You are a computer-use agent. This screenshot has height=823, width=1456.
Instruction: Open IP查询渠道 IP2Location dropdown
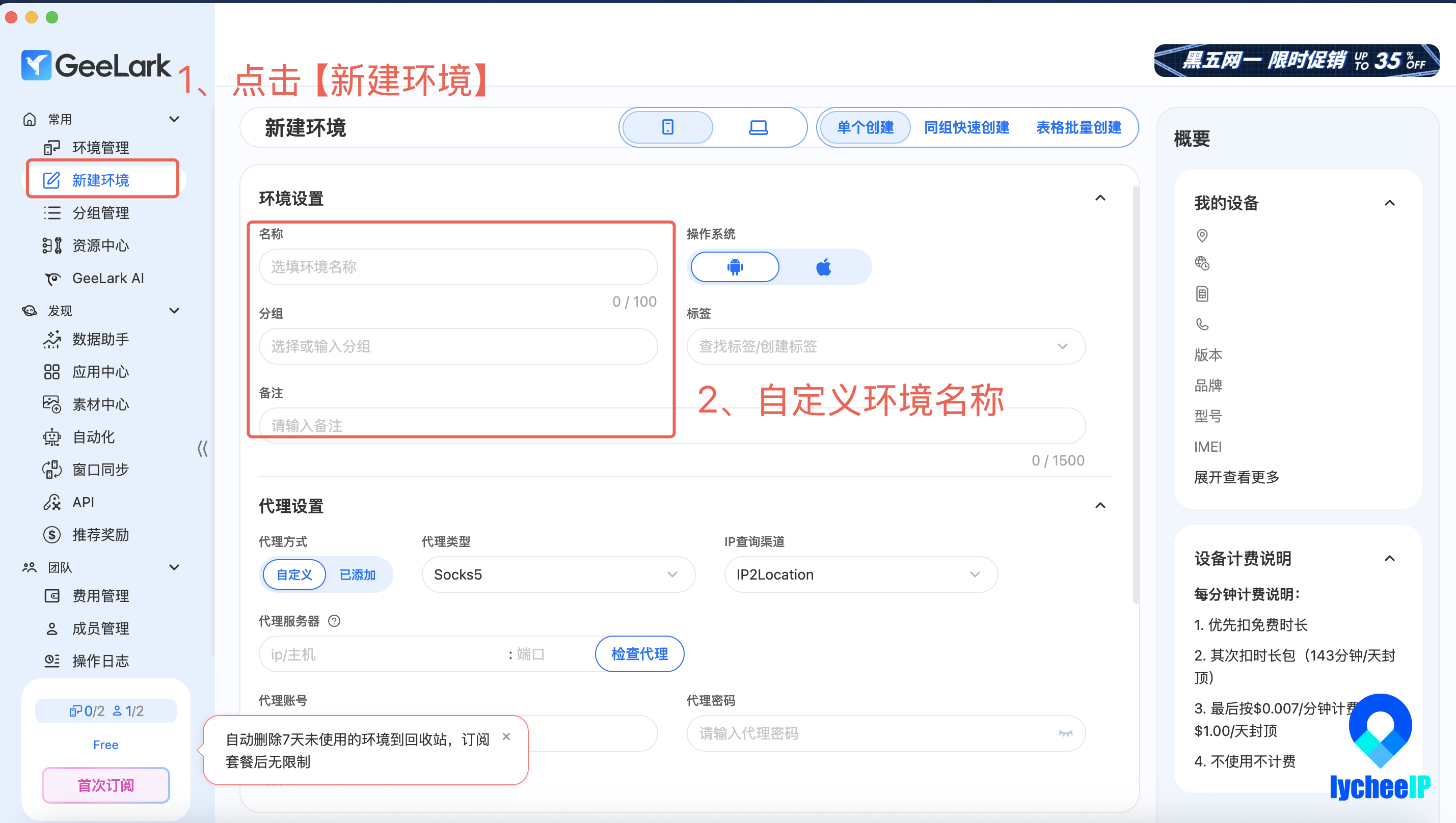click(x=860, y=574)
